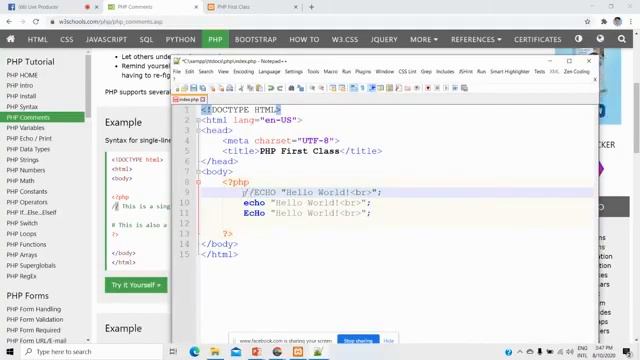Click the Windows taskbar search box

[x=92, y=351]
